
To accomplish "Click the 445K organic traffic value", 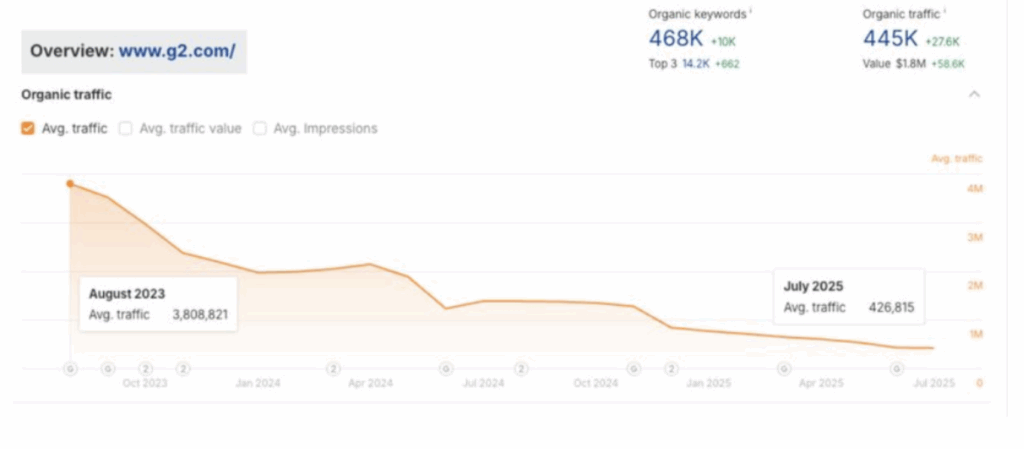I will click(891, 39).
